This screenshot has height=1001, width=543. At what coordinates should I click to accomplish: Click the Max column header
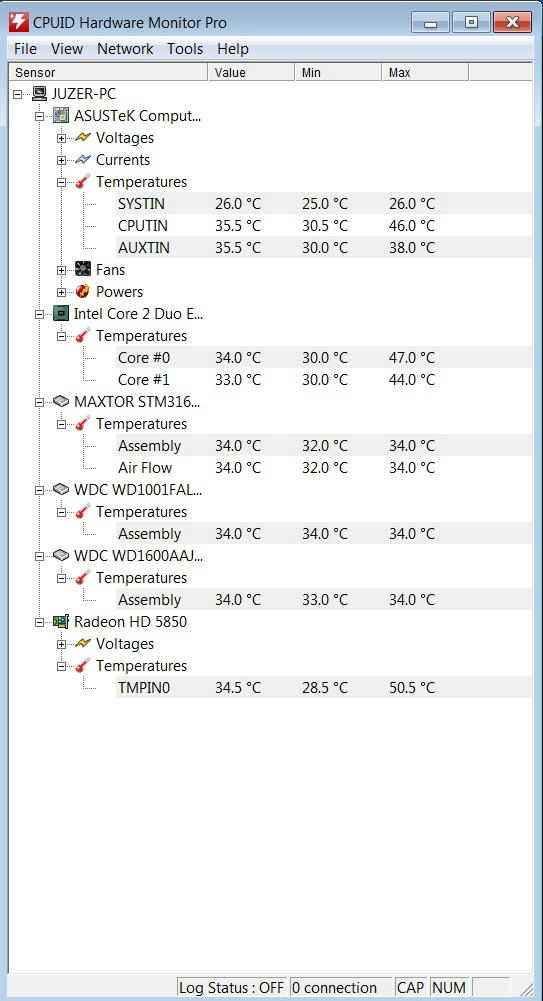tap(425, 72)
